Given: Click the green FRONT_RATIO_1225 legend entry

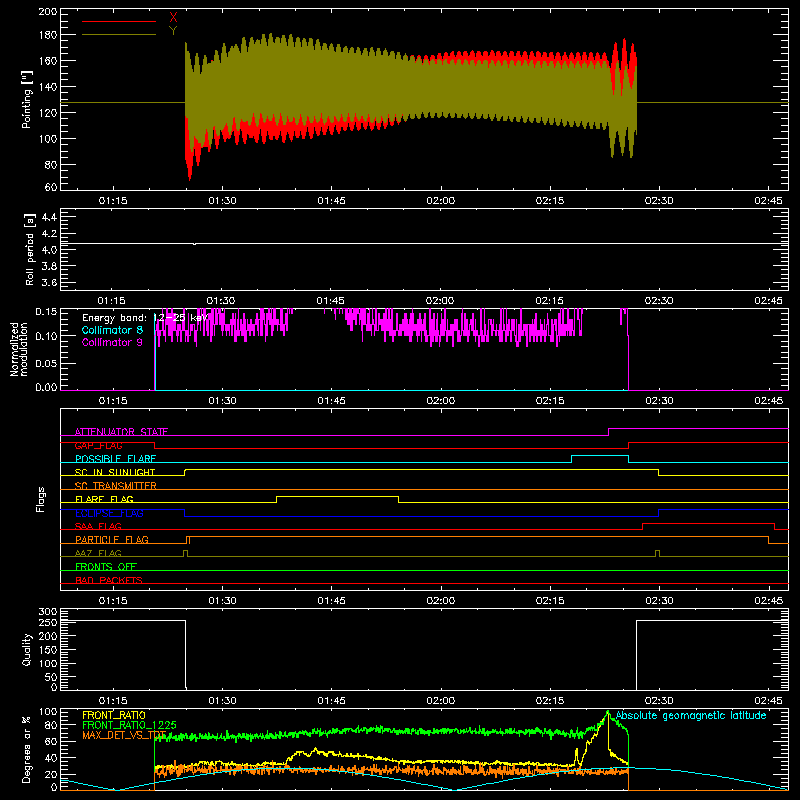Looking at the screenshot, I should [130, 725].
